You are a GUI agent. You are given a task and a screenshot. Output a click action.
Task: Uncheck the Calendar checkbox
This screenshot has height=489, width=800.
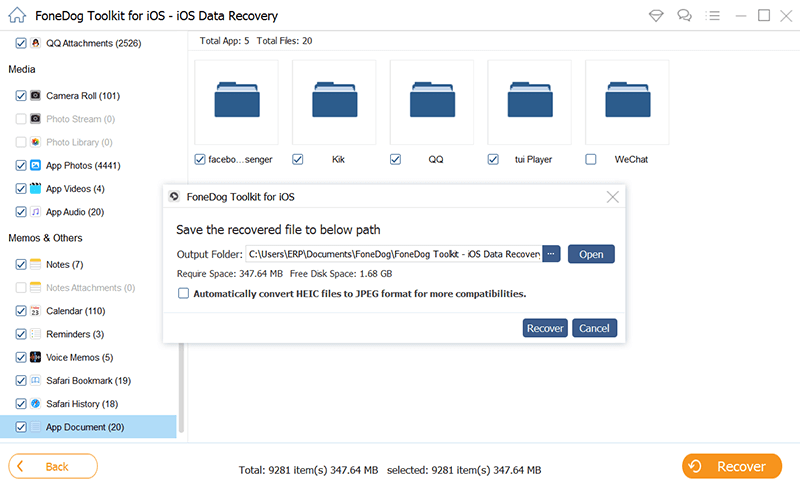(21, 311)
